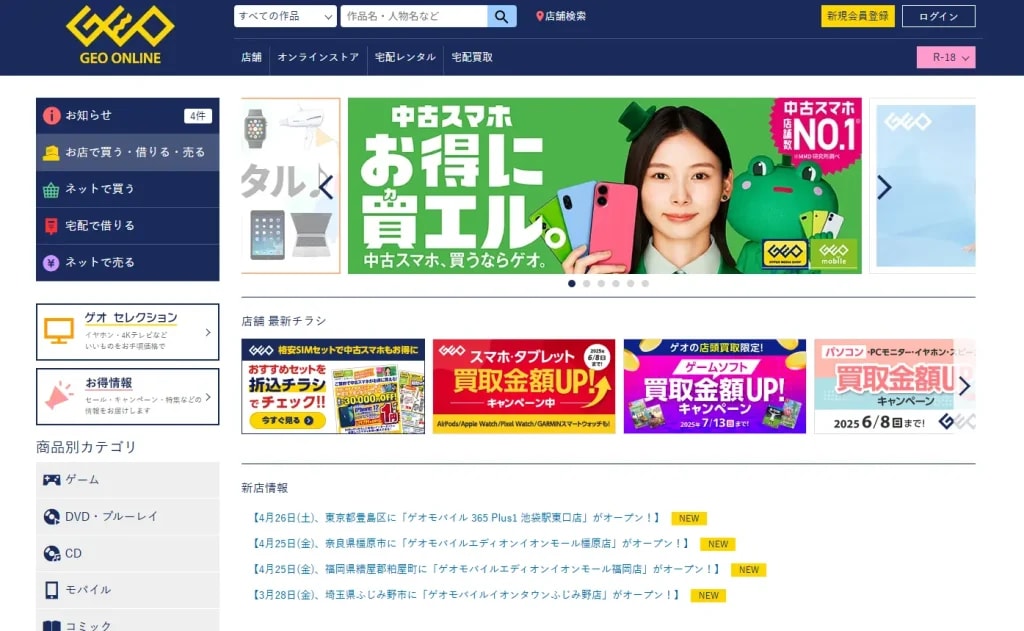Expand the すべての作品 dropdown
The image size is (1024, 631).
point(285,16)
